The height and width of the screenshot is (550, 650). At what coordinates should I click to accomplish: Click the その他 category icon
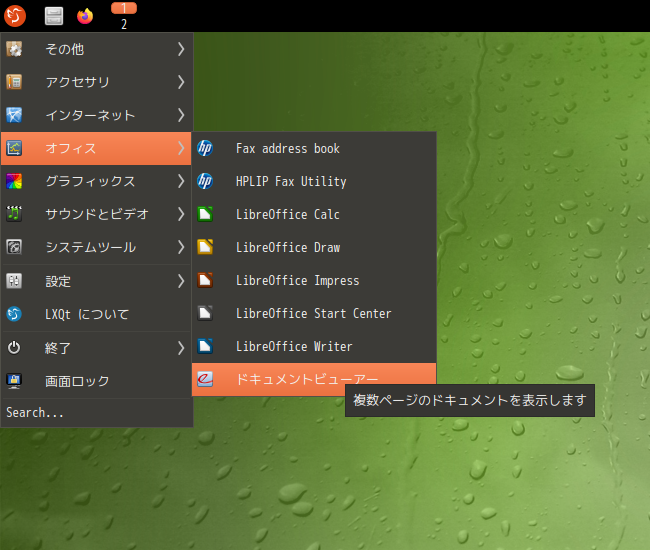click(14, 49)
